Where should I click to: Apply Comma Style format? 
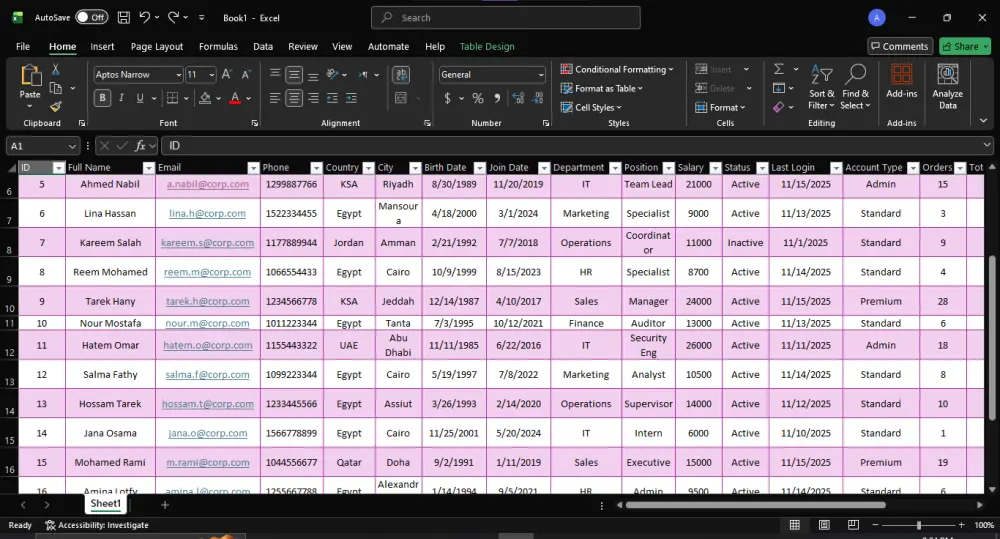[497, 98]
